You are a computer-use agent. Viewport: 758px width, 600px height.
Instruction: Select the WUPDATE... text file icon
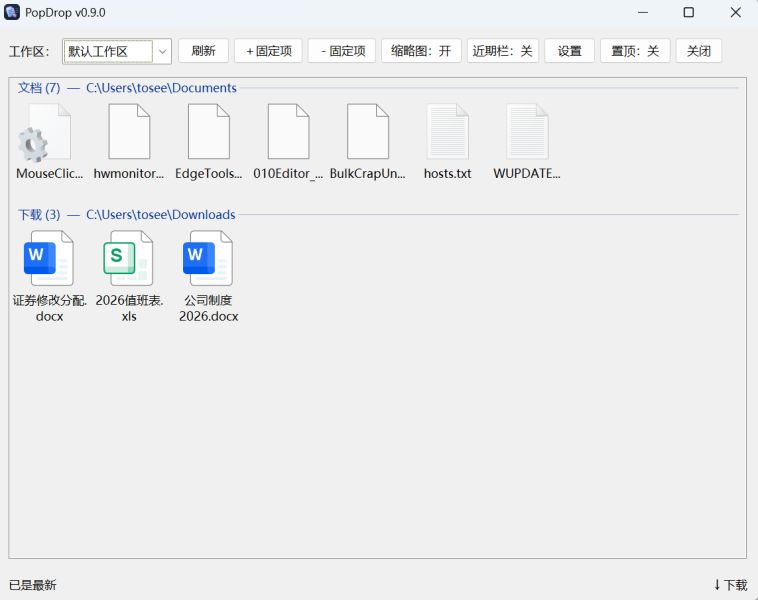click(x=527, y=132)
